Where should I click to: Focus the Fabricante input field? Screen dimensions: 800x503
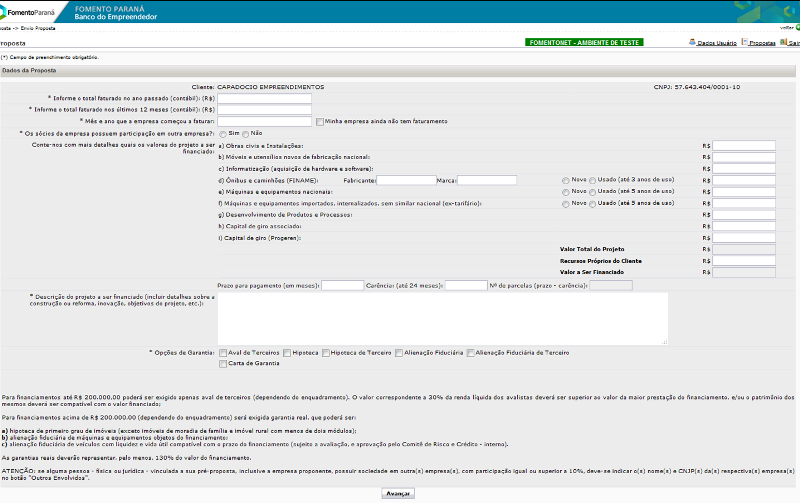[406, 180]
